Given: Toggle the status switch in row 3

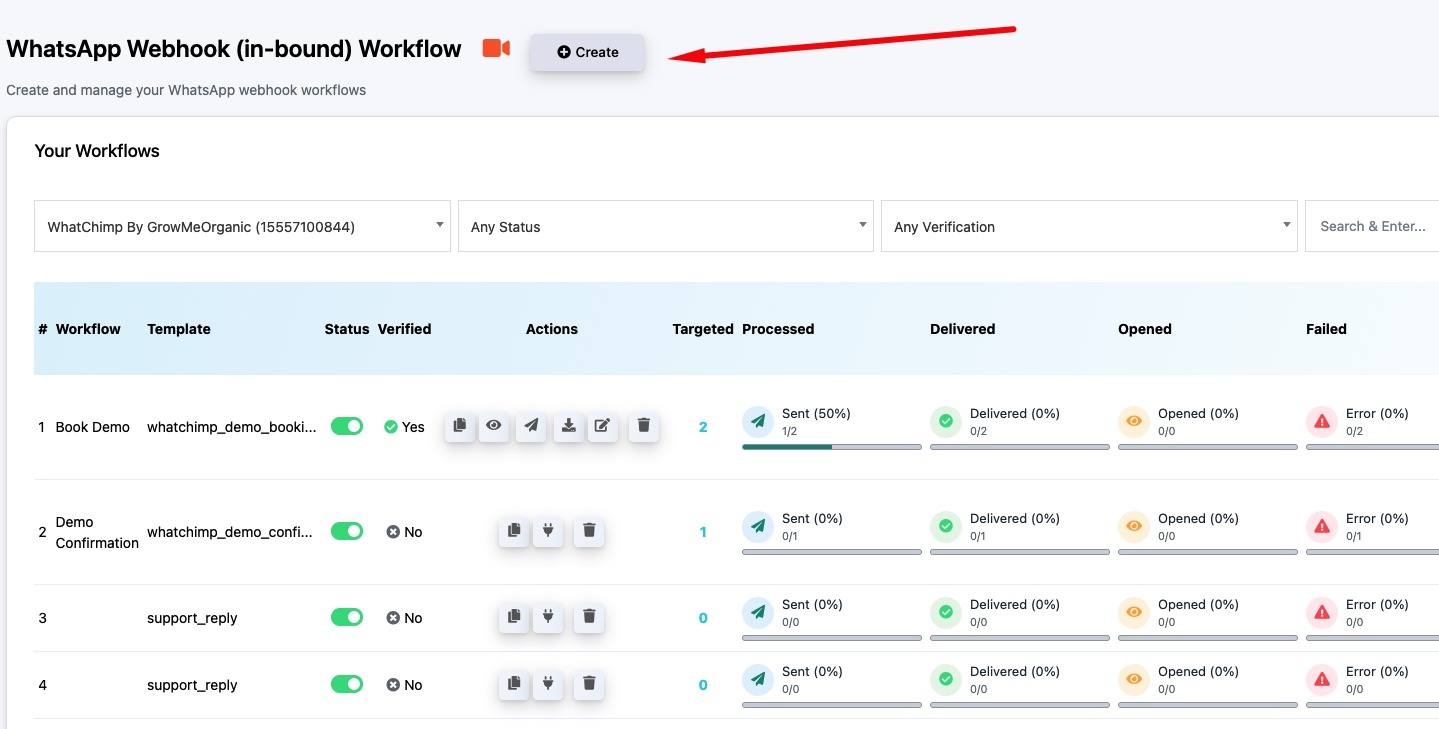Looking at the screenshot, I should click(x=347, y=617).
